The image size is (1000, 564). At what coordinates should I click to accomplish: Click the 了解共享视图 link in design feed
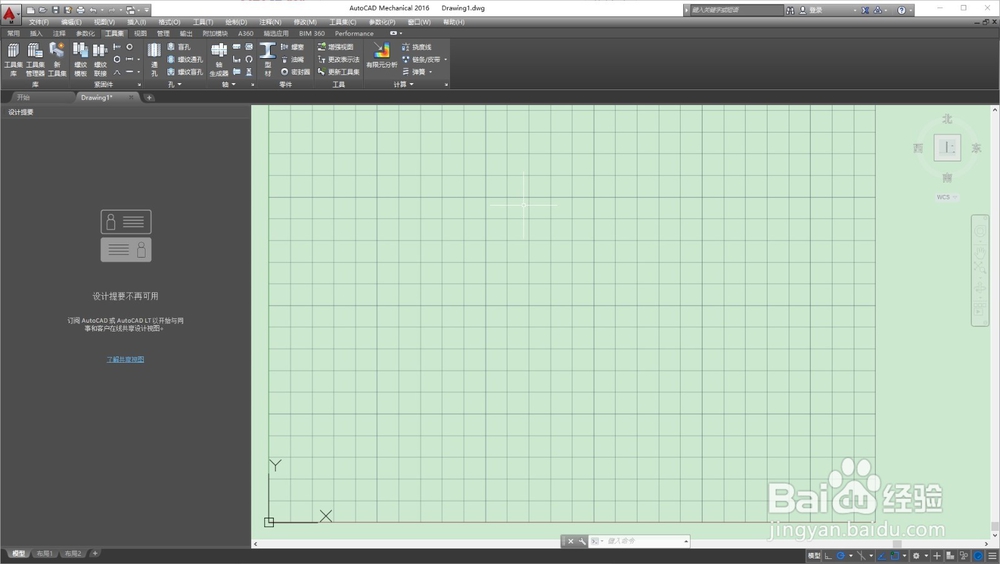(125, 359)
